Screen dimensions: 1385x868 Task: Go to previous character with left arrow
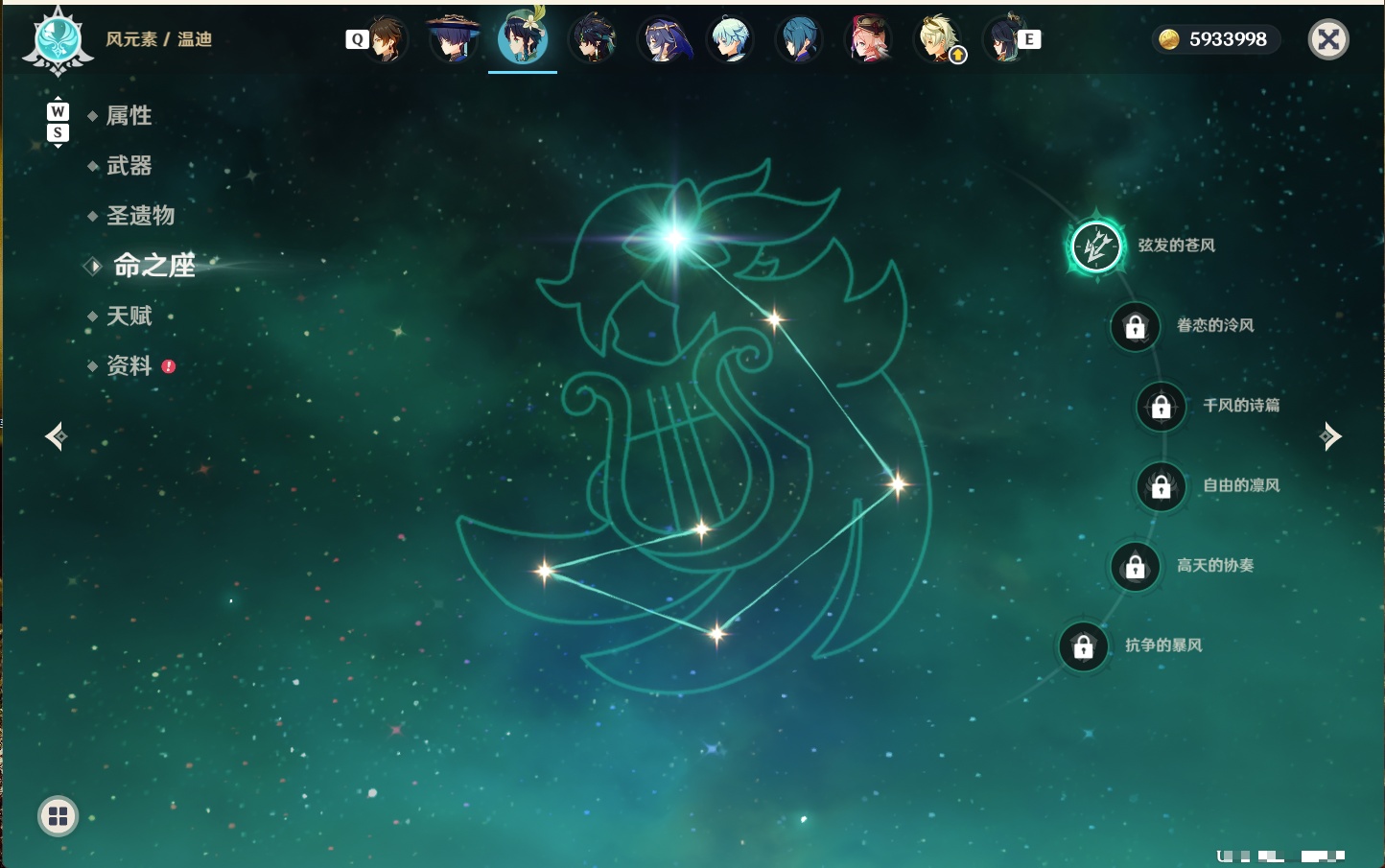click(x=57, y=436)
